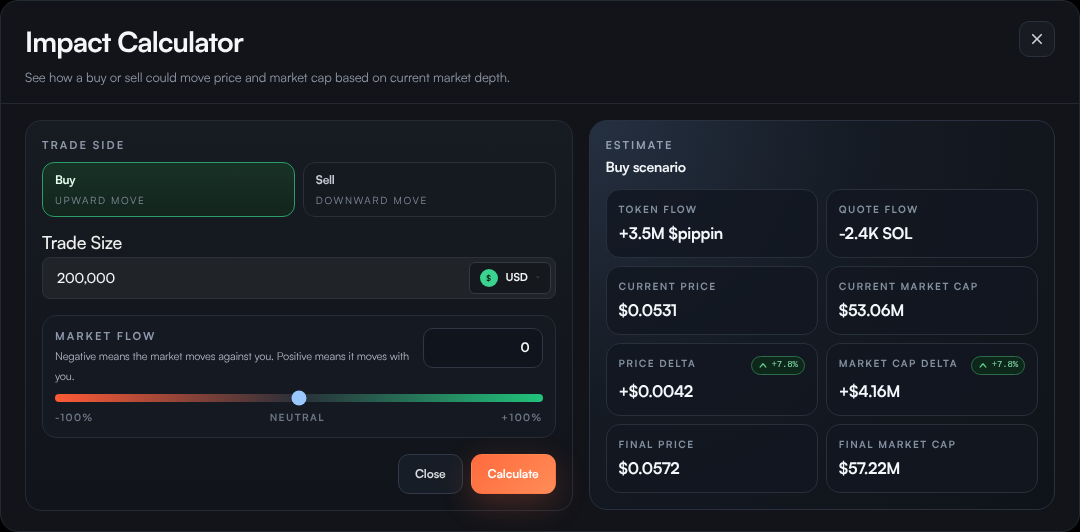Click the Current Price card
This screenshot has width=1080, height=532.
pos(711,300)
